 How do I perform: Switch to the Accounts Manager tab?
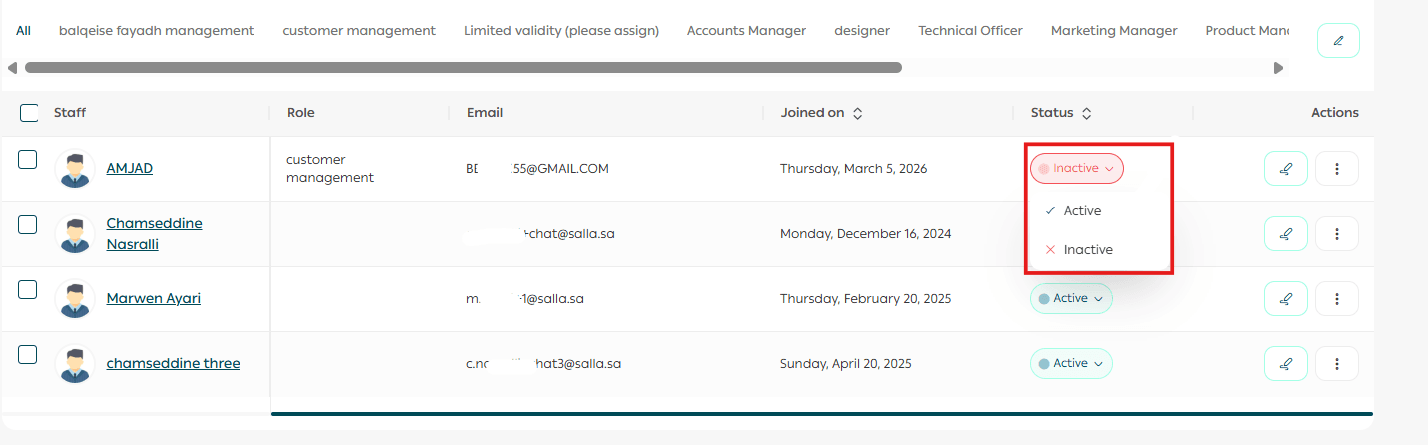[746, 31]
